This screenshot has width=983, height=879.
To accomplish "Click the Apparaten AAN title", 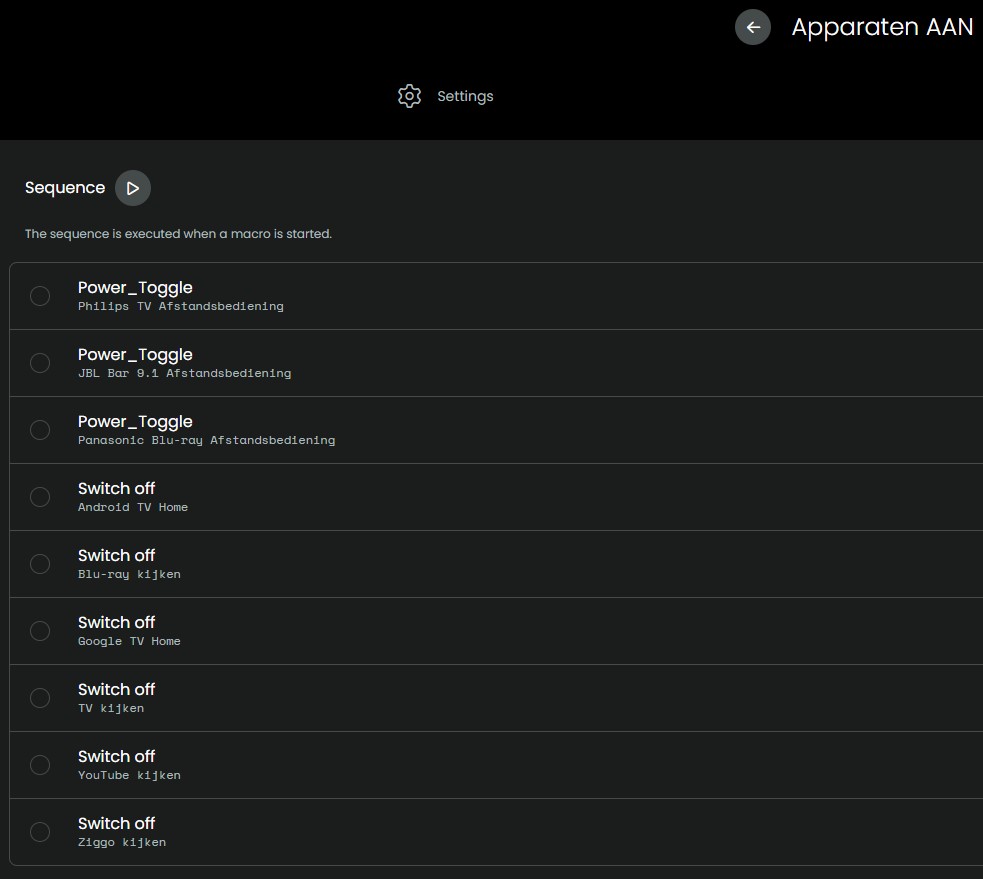I will (x=881, y=27).
